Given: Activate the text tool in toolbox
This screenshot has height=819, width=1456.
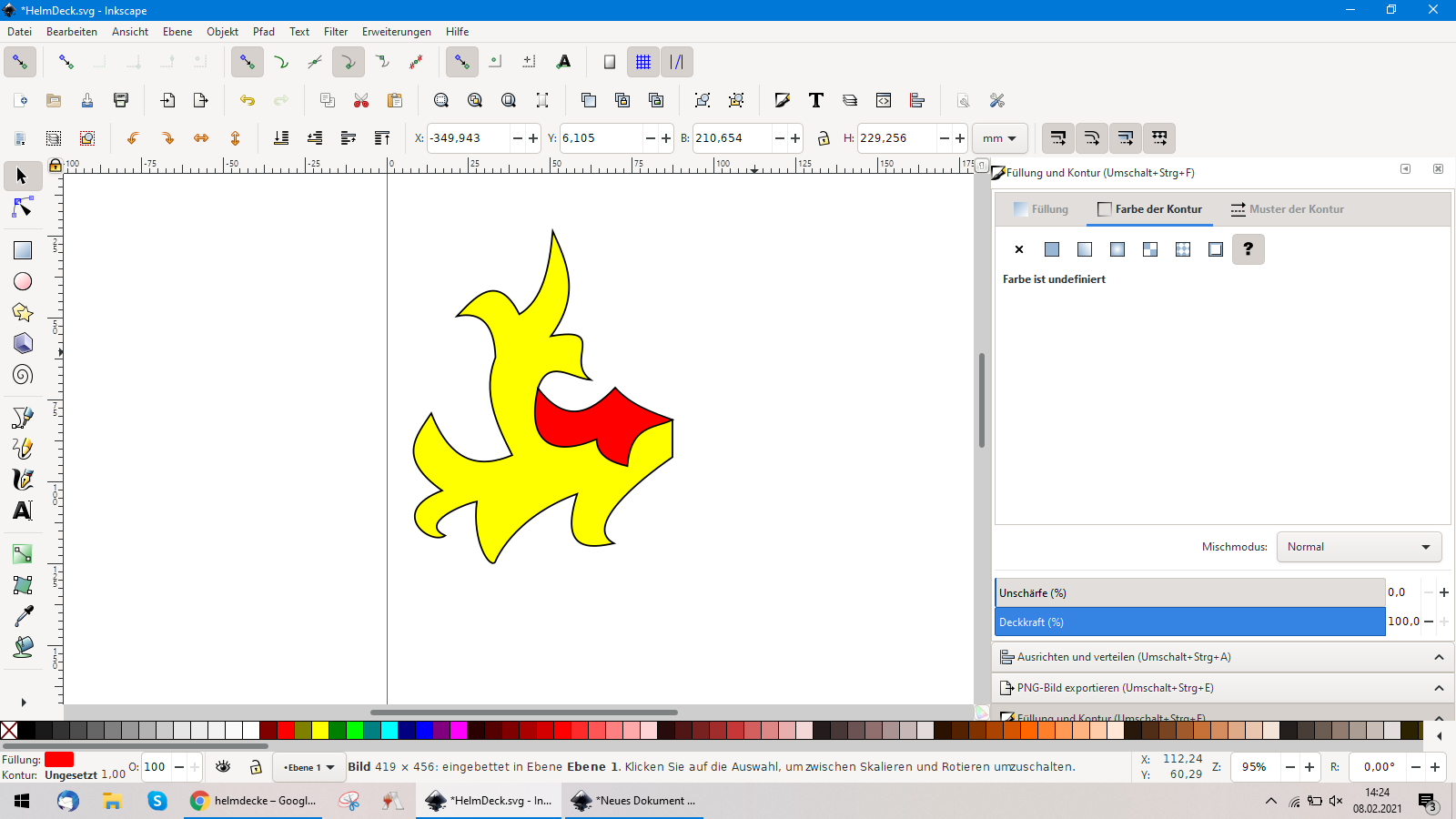Looking at the screenshot, I should 23,511.
